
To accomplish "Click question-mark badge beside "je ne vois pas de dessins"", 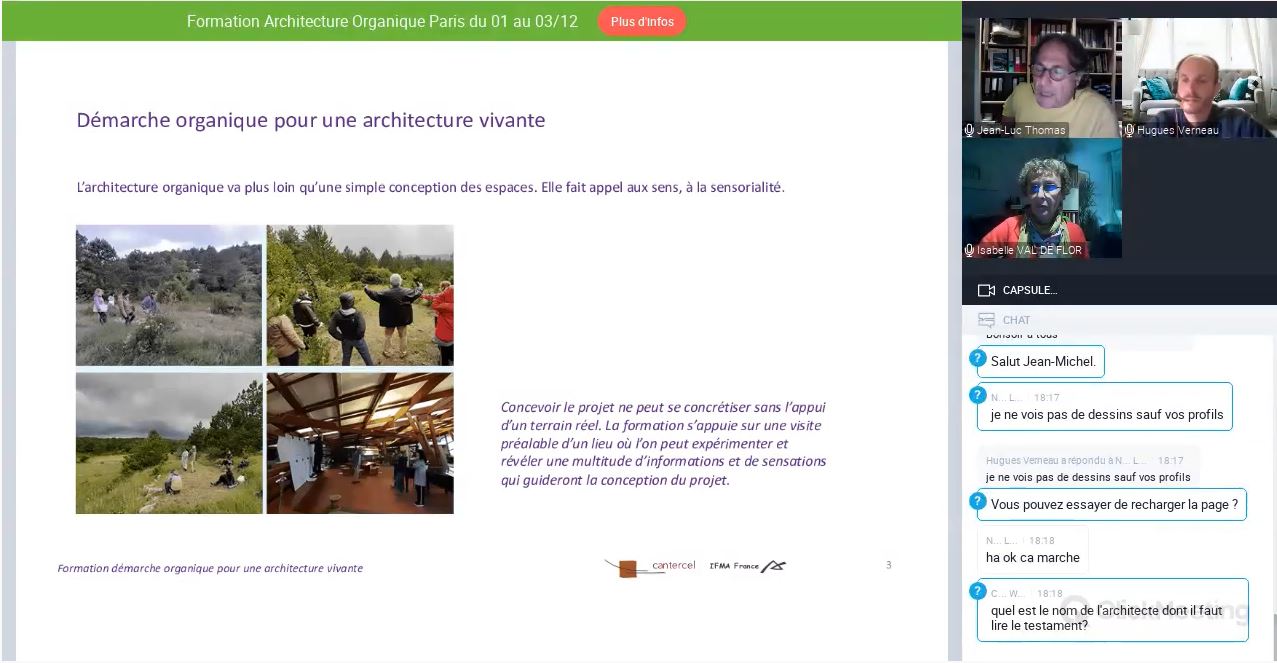I will tap(977, 394).
